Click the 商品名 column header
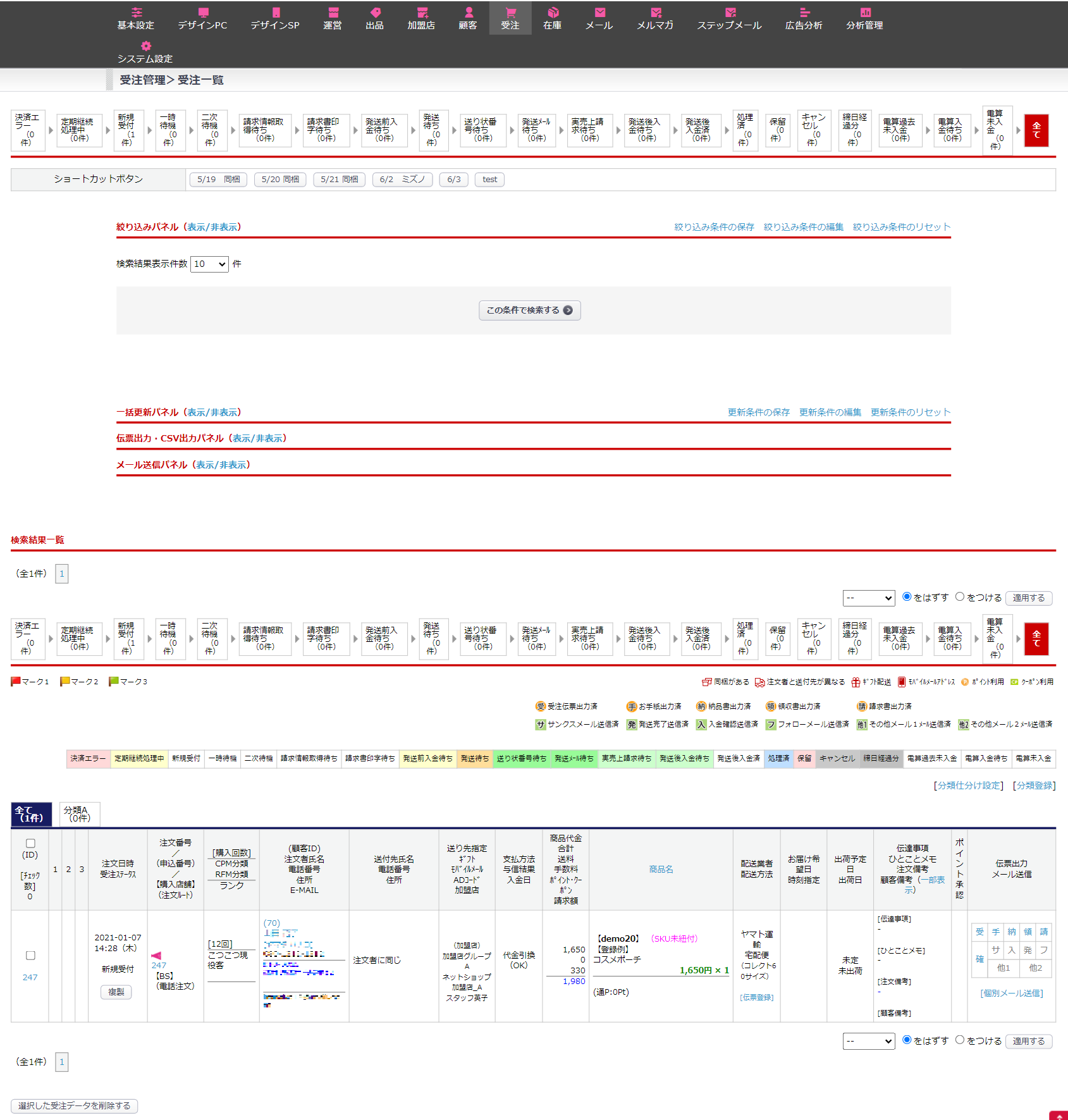The width and height of the screenshot is (1068, 1120). (661, 870)
